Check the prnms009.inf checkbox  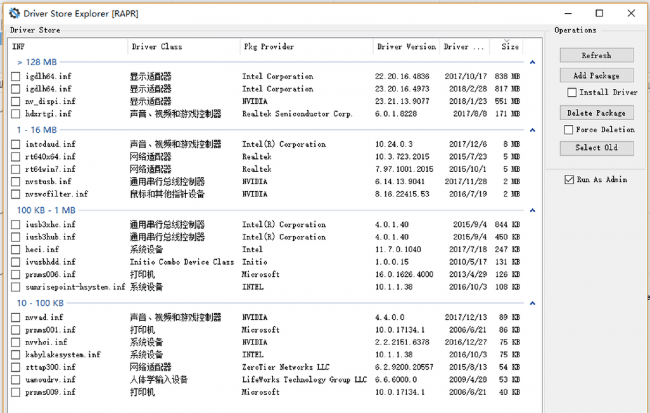pos(16,392)
